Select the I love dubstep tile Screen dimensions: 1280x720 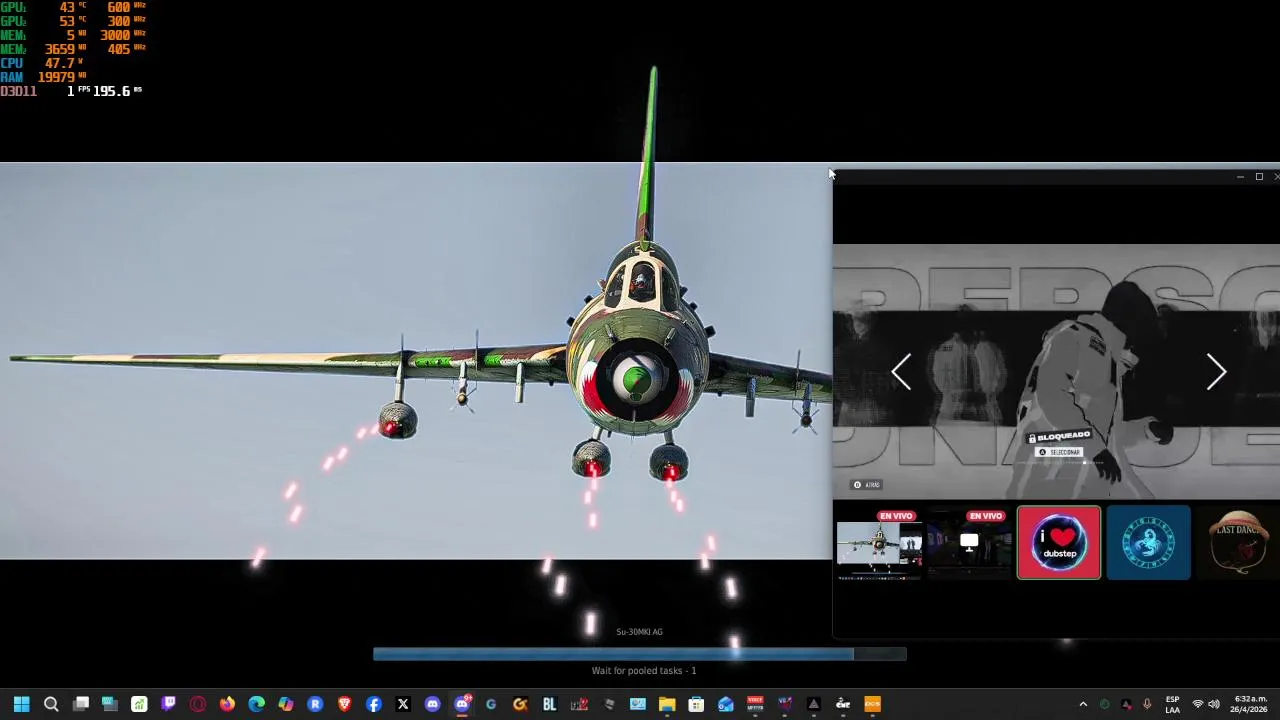pos(1059,543)
